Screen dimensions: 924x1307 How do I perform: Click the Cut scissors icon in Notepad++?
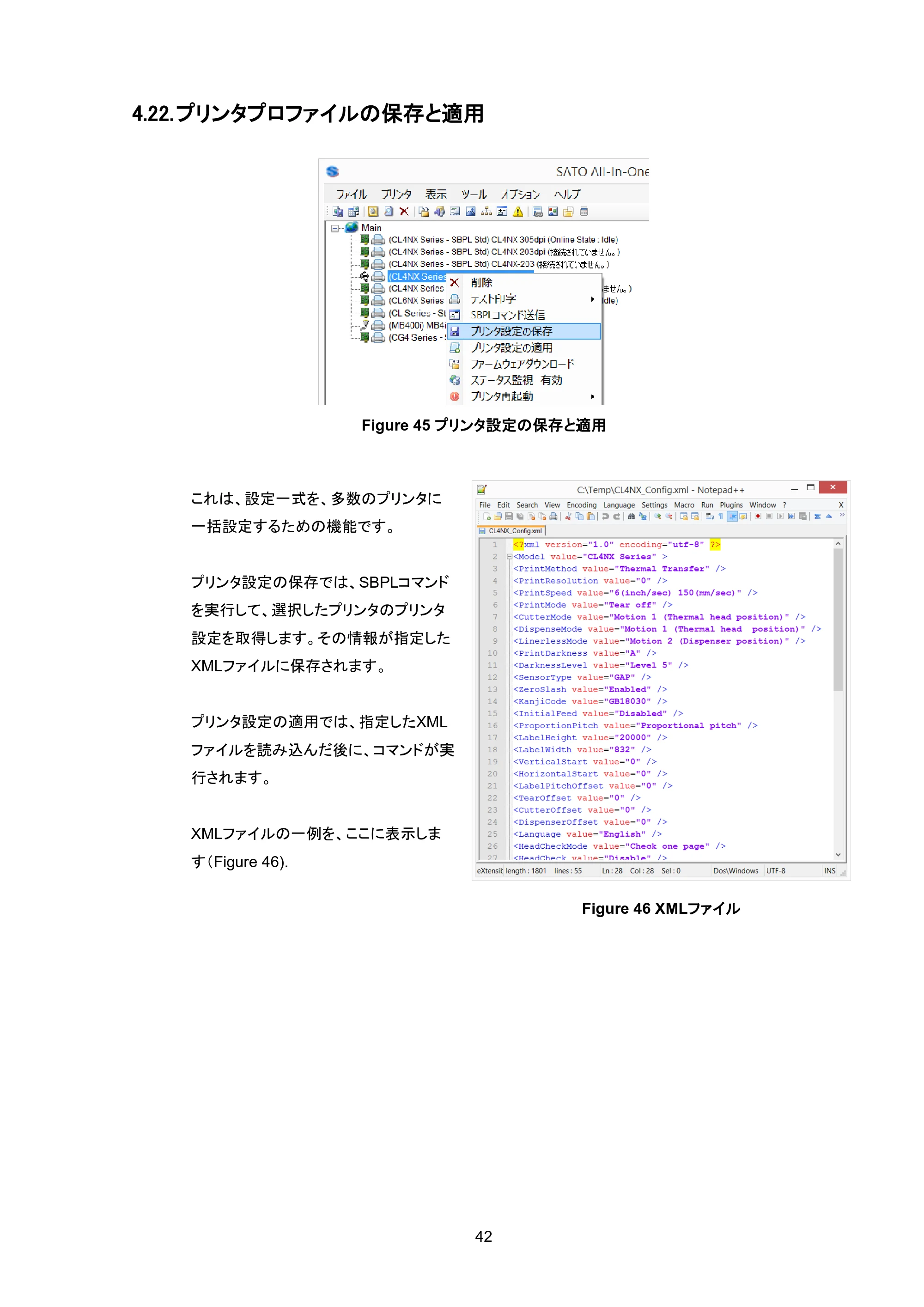point(568,517)
